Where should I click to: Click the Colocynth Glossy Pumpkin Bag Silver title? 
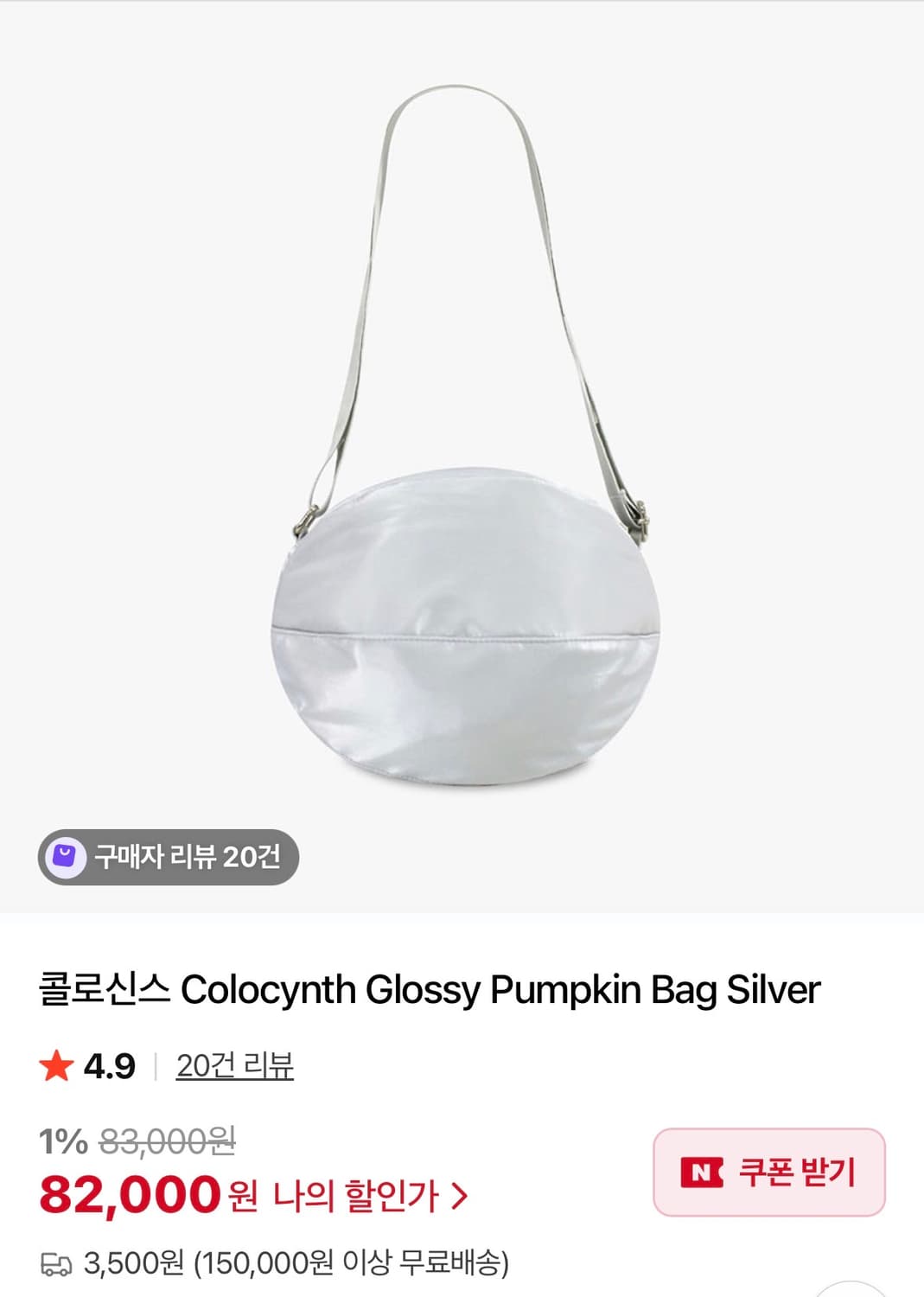pos(500,990)
